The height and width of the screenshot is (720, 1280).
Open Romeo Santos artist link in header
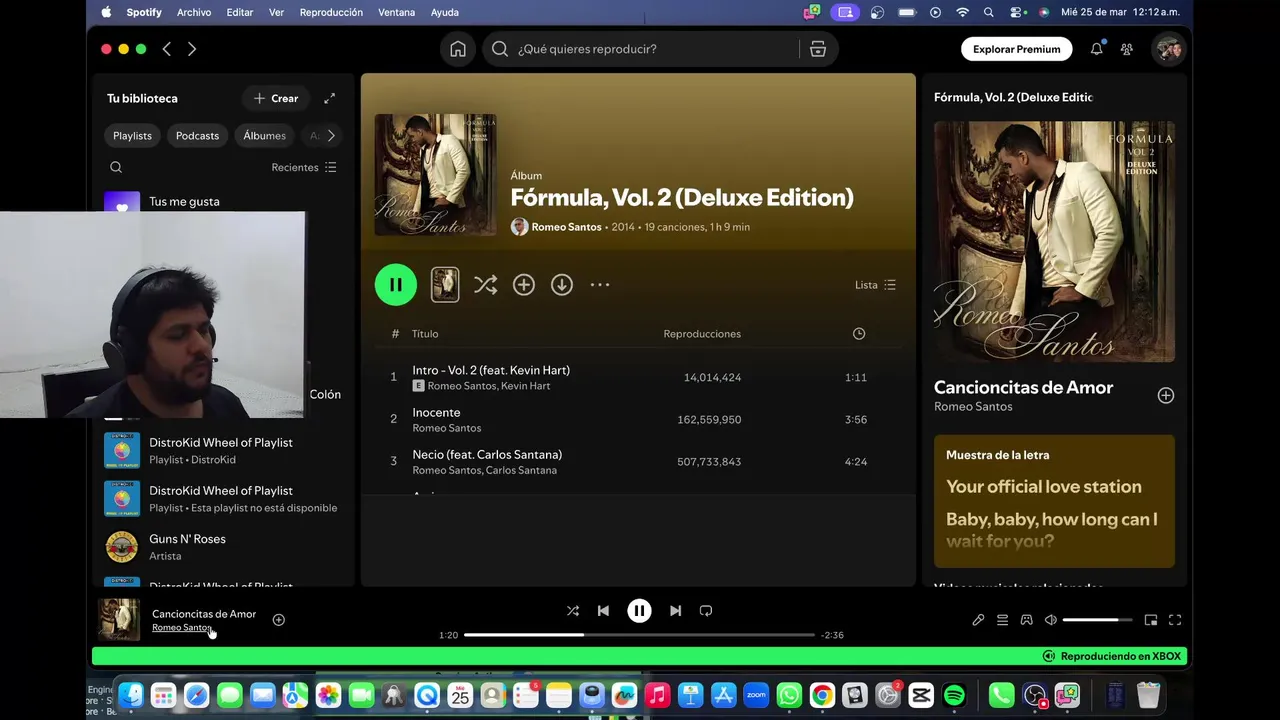point(566,227)
